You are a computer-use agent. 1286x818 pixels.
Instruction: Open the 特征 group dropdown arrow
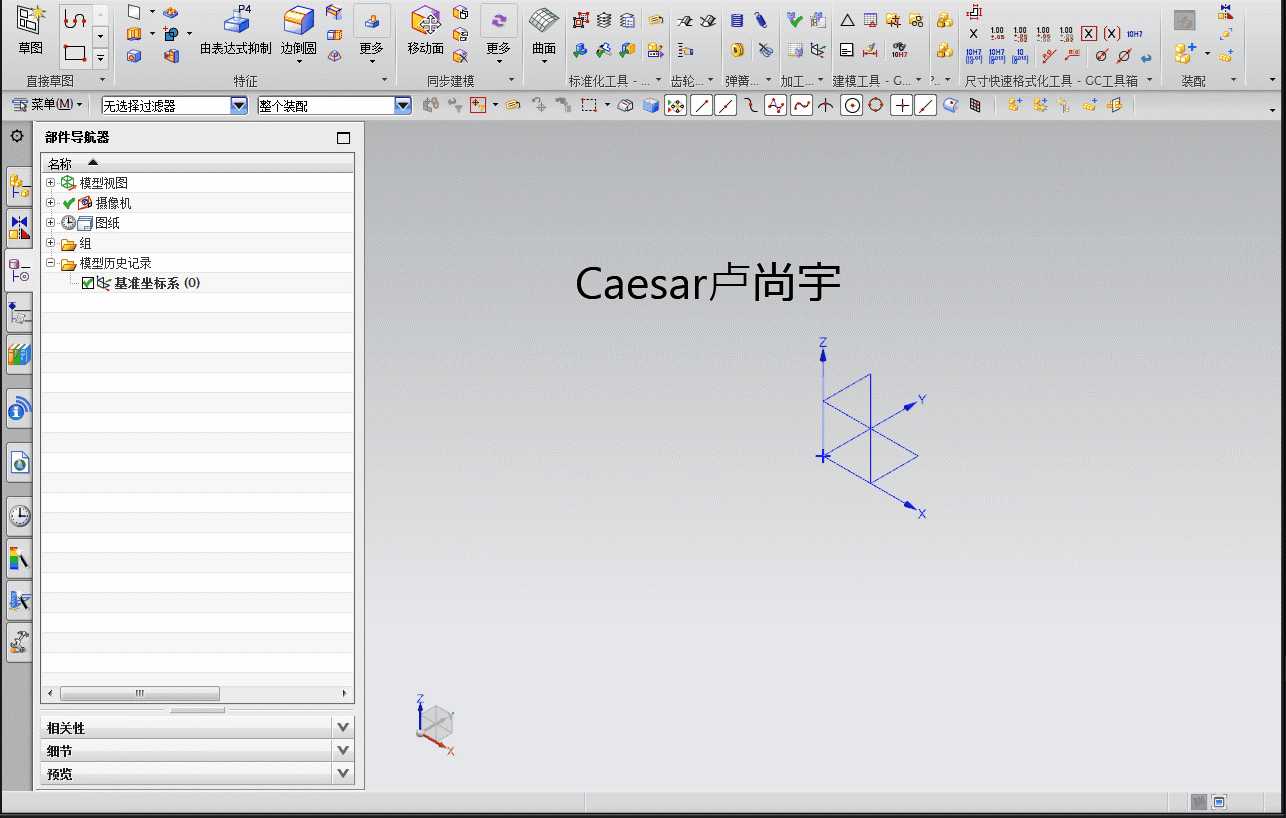point(384,80)
